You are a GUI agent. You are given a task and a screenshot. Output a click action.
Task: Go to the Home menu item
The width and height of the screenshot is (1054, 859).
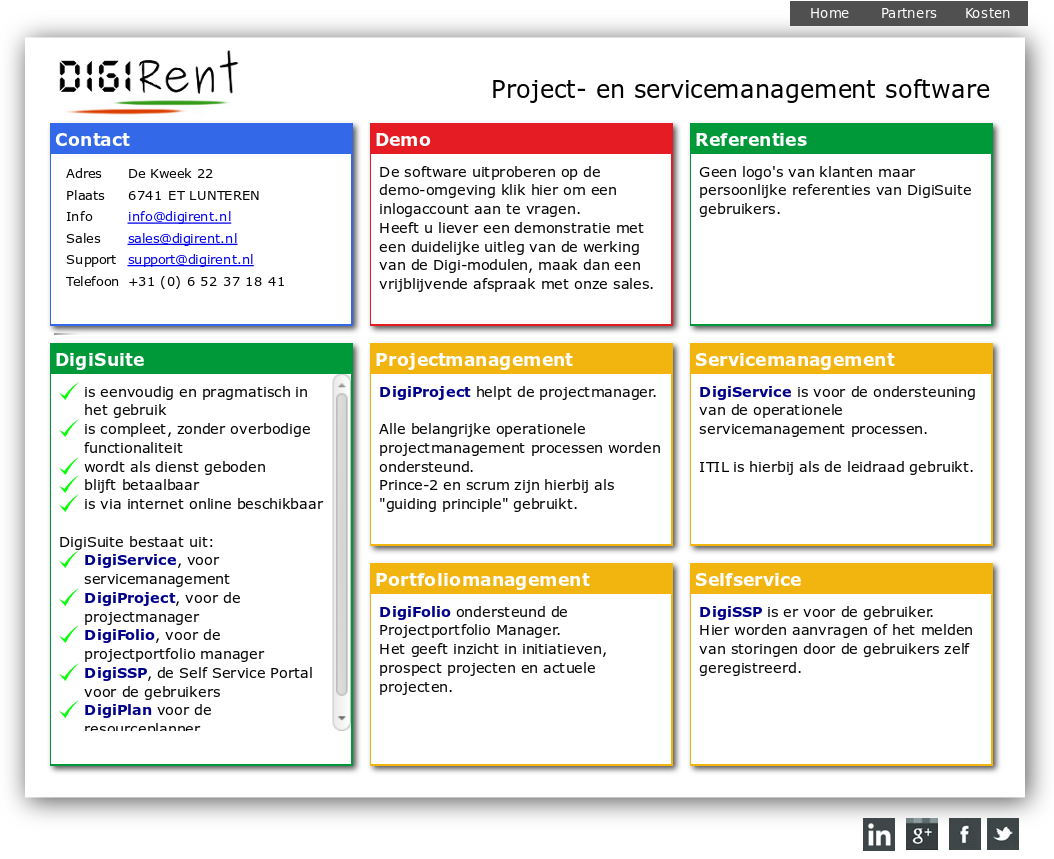(x=829, y=13)
